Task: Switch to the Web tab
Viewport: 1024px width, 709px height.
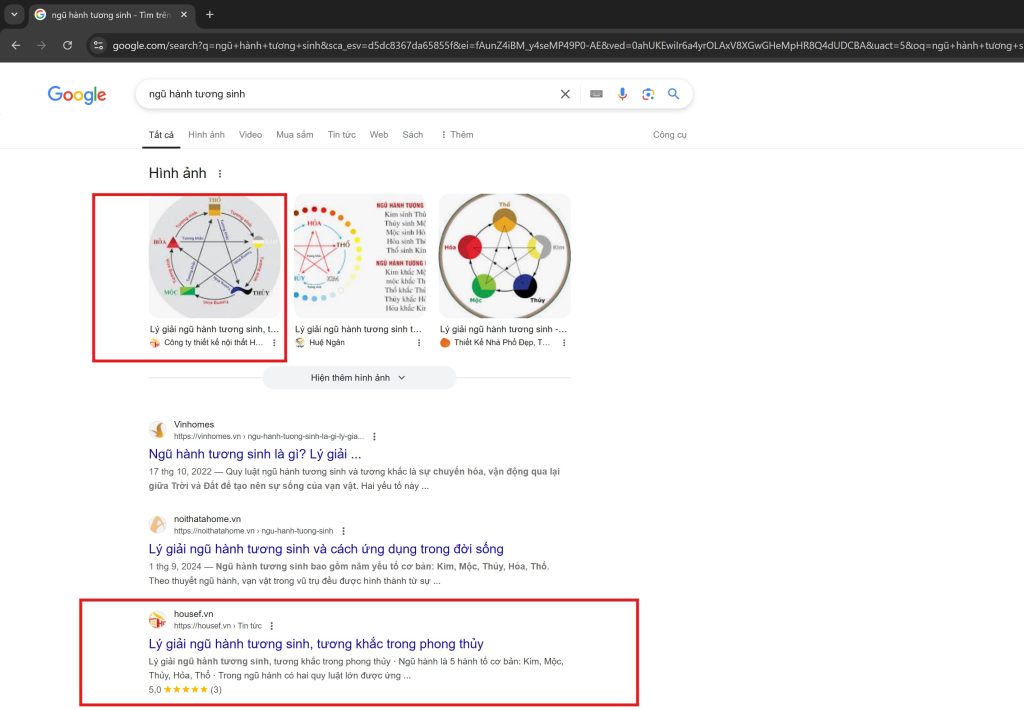Action: (x=379, y=134)
